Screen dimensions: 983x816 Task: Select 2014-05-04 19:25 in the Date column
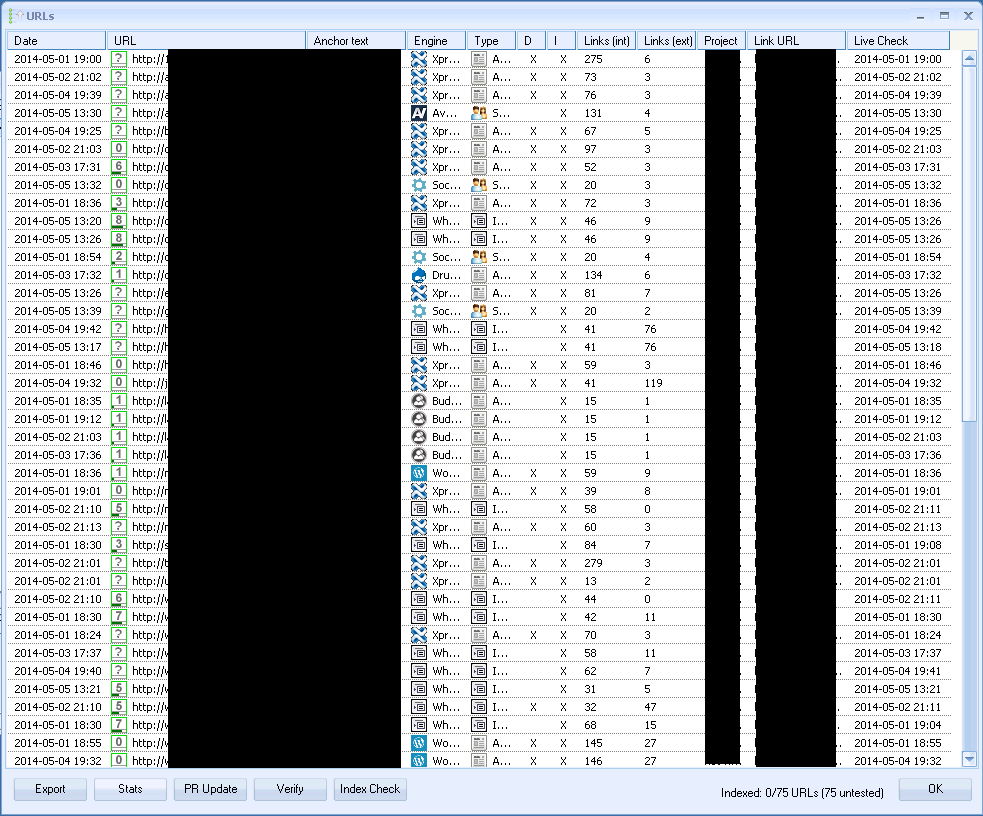click(58, 131)
